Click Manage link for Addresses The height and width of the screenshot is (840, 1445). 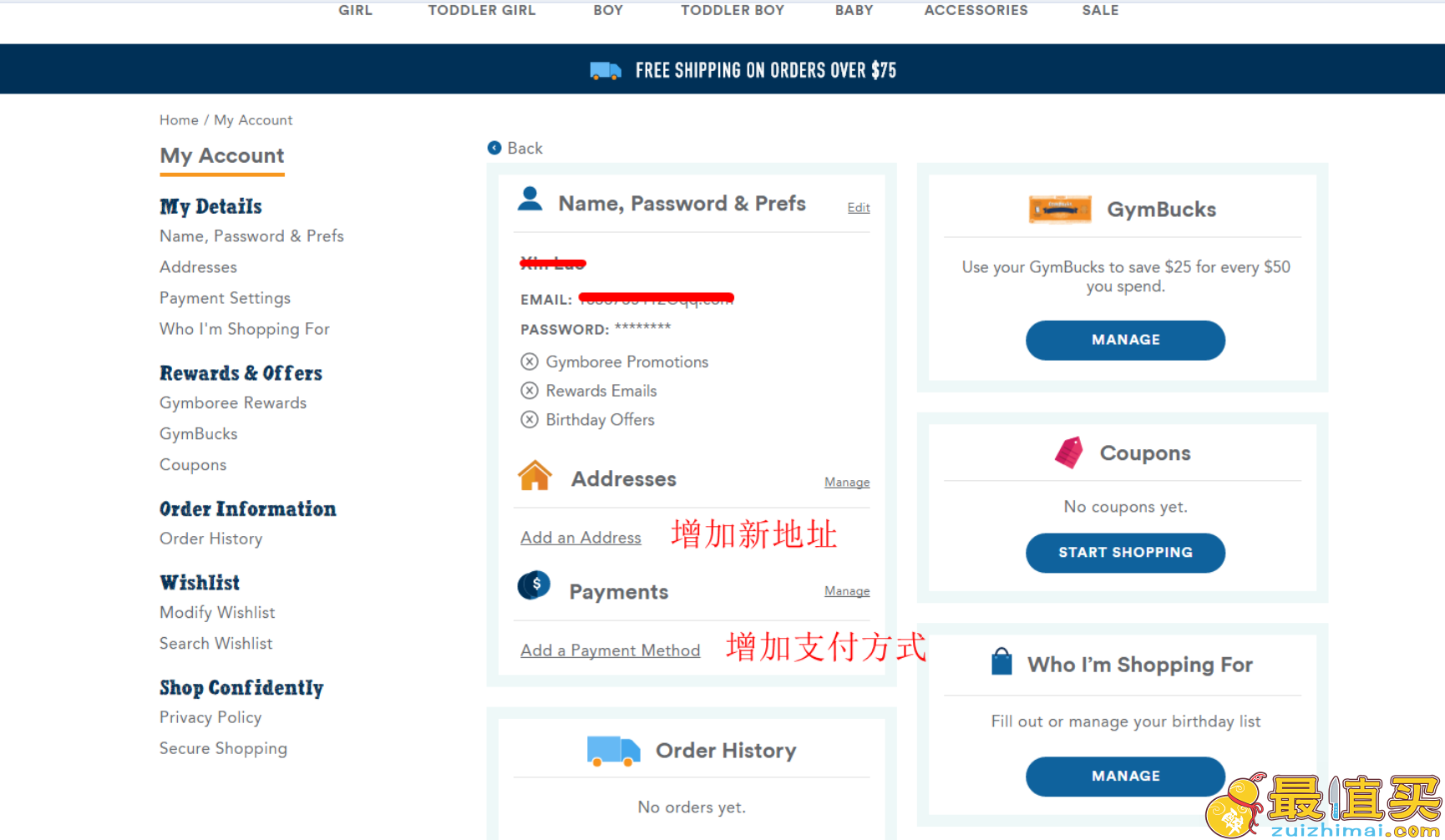pos(847,483)
